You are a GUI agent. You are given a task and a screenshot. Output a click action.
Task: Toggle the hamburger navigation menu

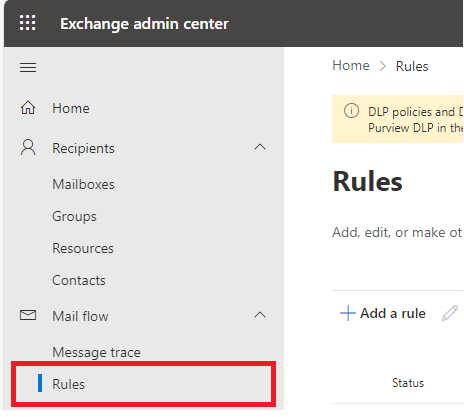(x=28, y=68)
